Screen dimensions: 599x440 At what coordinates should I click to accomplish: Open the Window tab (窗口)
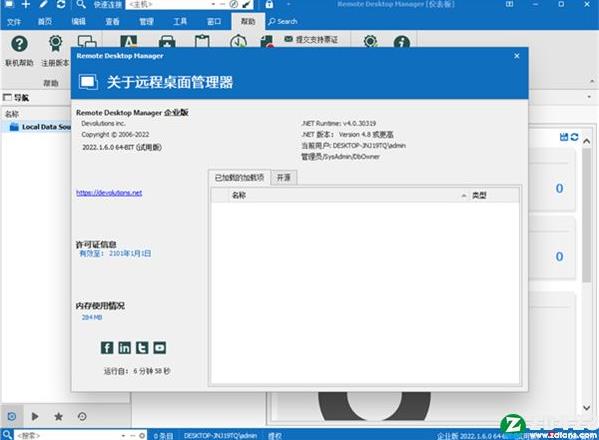point(214,21)
